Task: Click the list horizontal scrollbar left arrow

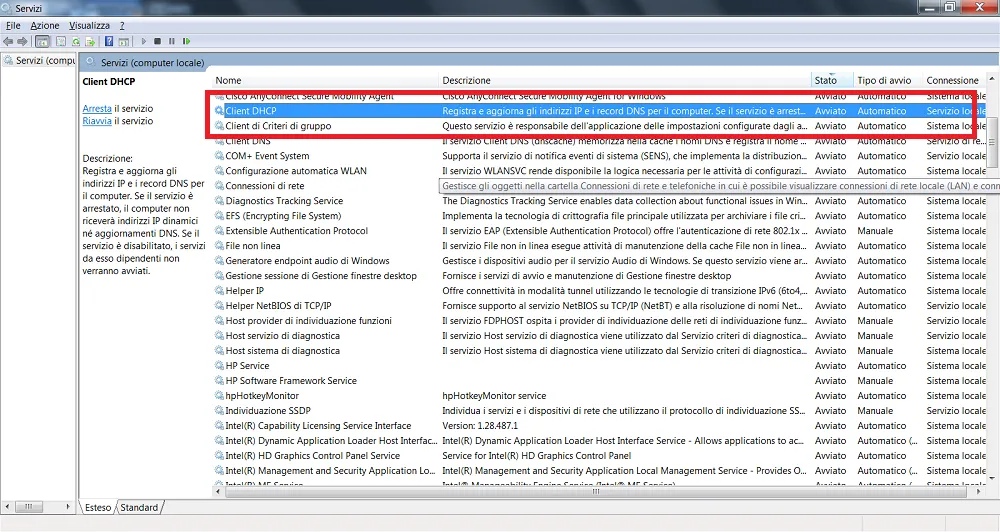Action: coord(218,492)
